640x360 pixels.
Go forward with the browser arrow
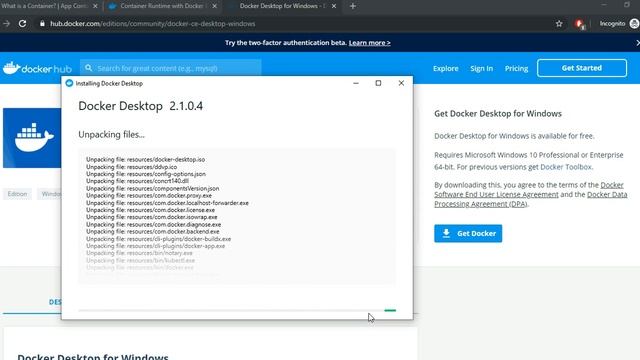7,24
